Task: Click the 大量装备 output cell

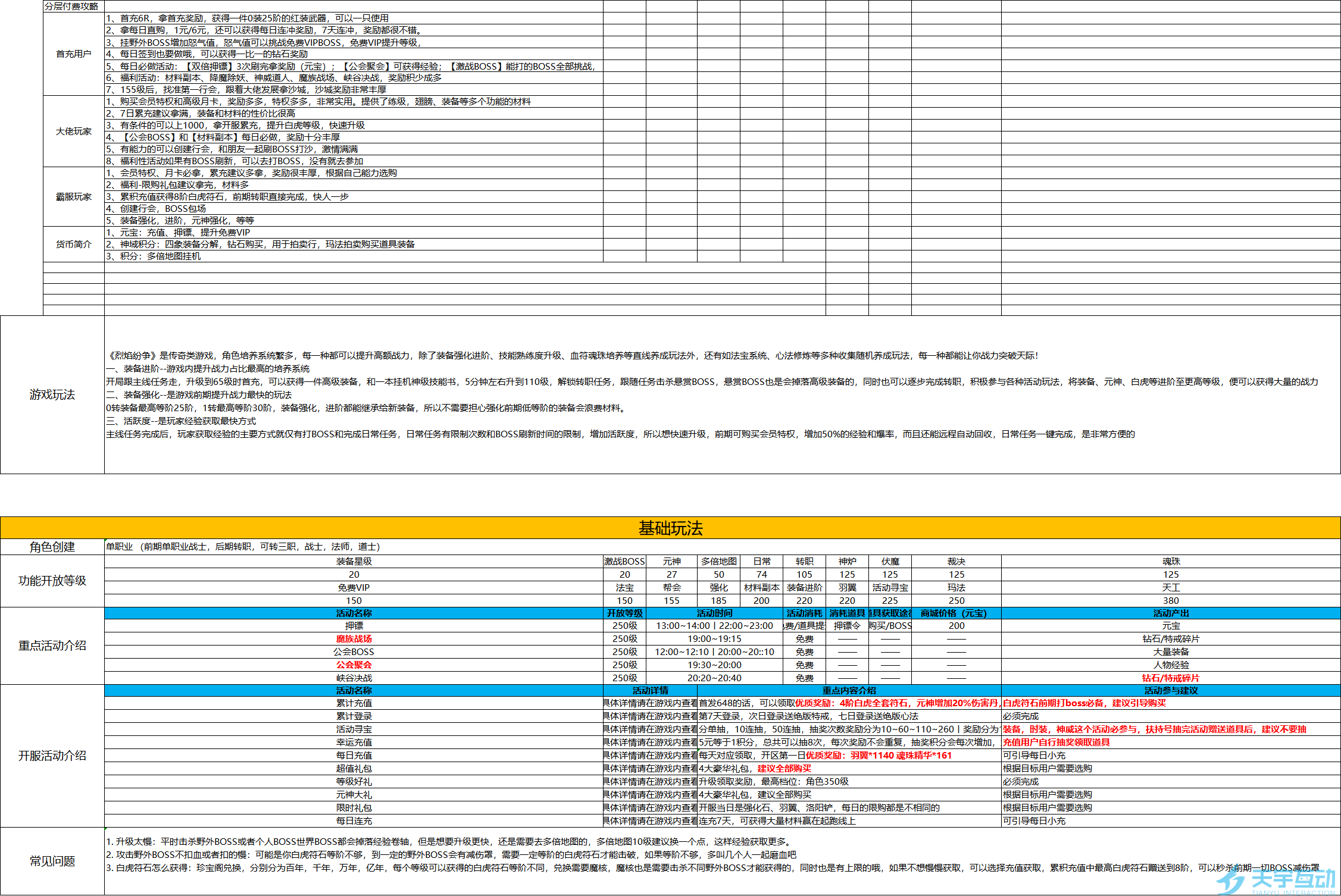Action: 1171,652
